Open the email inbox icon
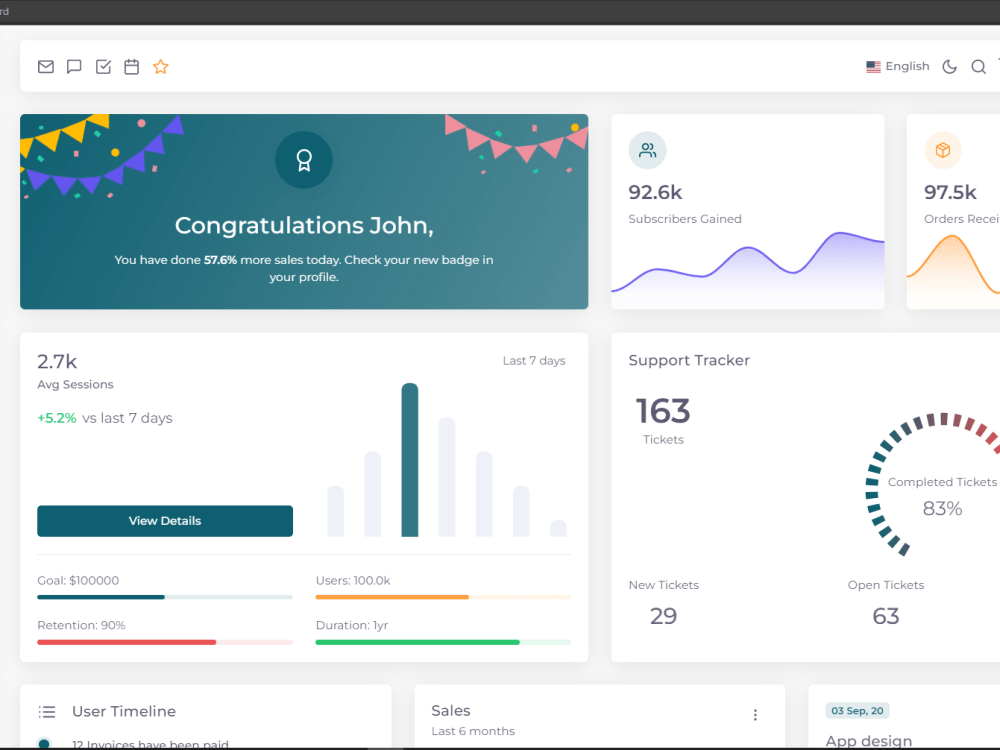Viewport: 1000px width, 750px height. (45, 66)
